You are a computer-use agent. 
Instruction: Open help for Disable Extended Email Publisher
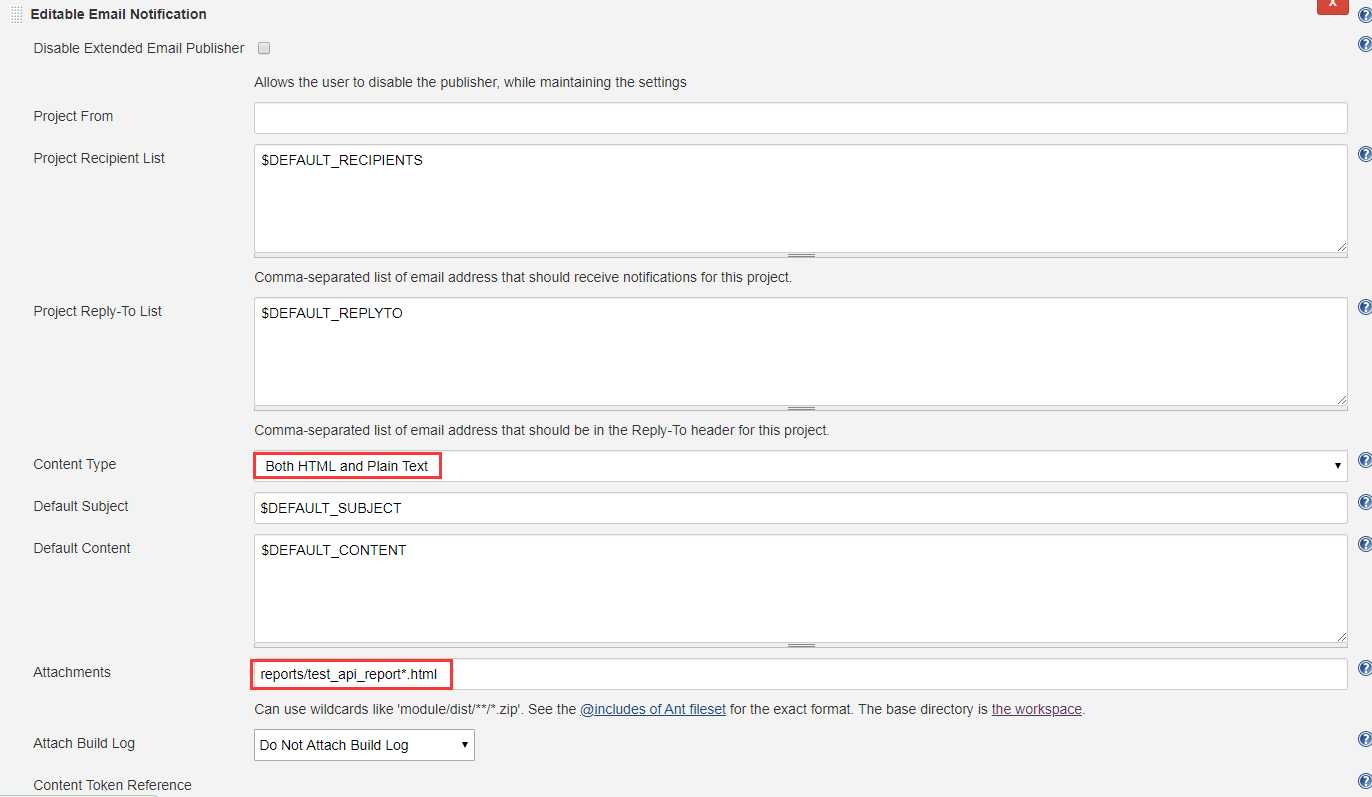click(1365, 45)
